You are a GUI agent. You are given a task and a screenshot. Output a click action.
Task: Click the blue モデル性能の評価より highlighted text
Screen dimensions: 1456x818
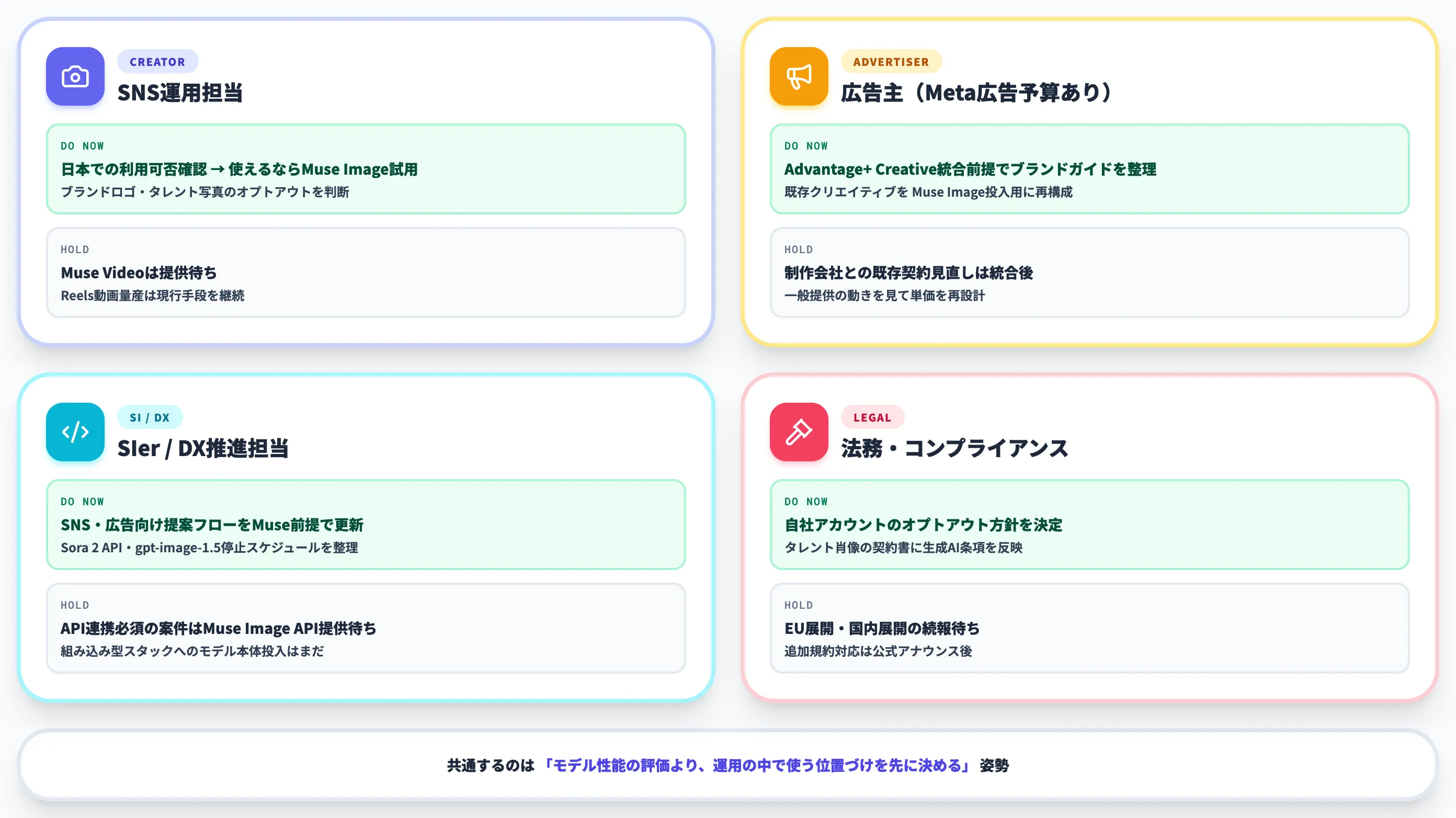click(x=756, y=765)
